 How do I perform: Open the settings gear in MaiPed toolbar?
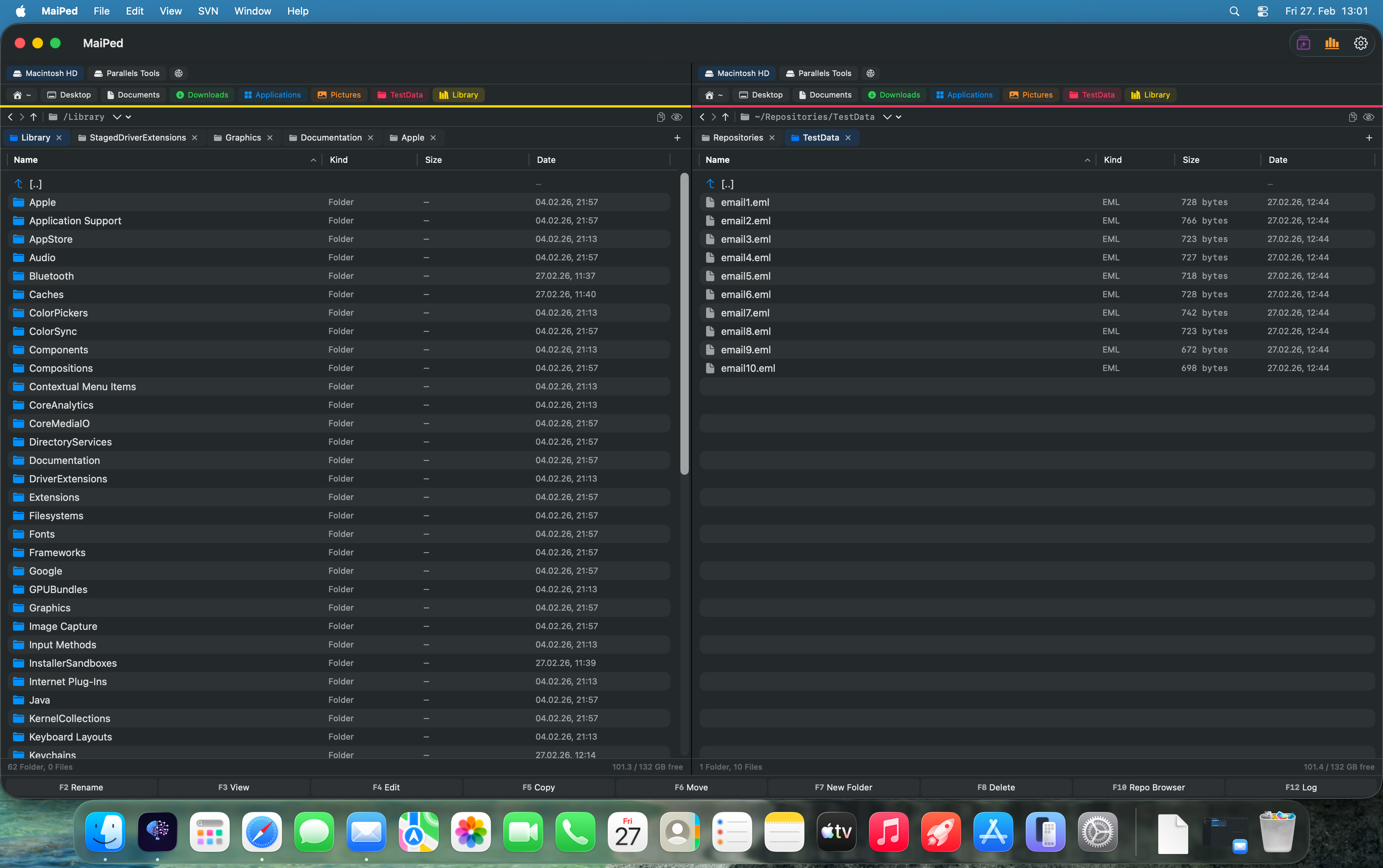(x=1361, y=43)
